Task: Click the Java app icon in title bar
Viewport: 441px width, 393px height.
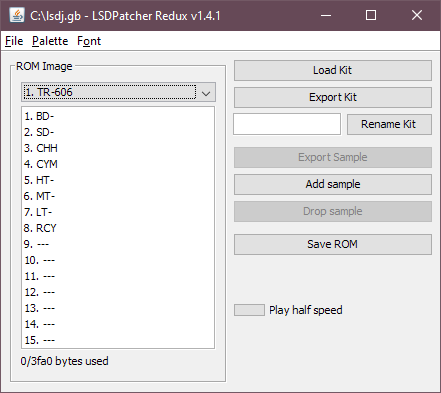Action: click(x=17, y=15)
